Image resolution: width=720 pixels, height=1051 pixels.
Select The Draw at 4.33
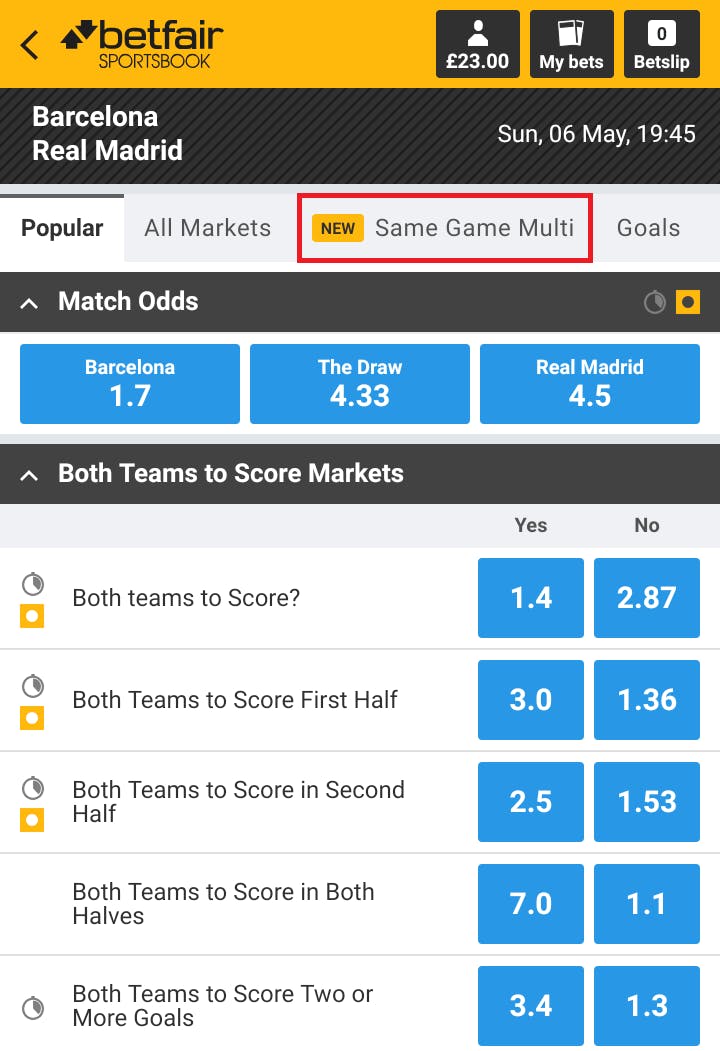360,384
